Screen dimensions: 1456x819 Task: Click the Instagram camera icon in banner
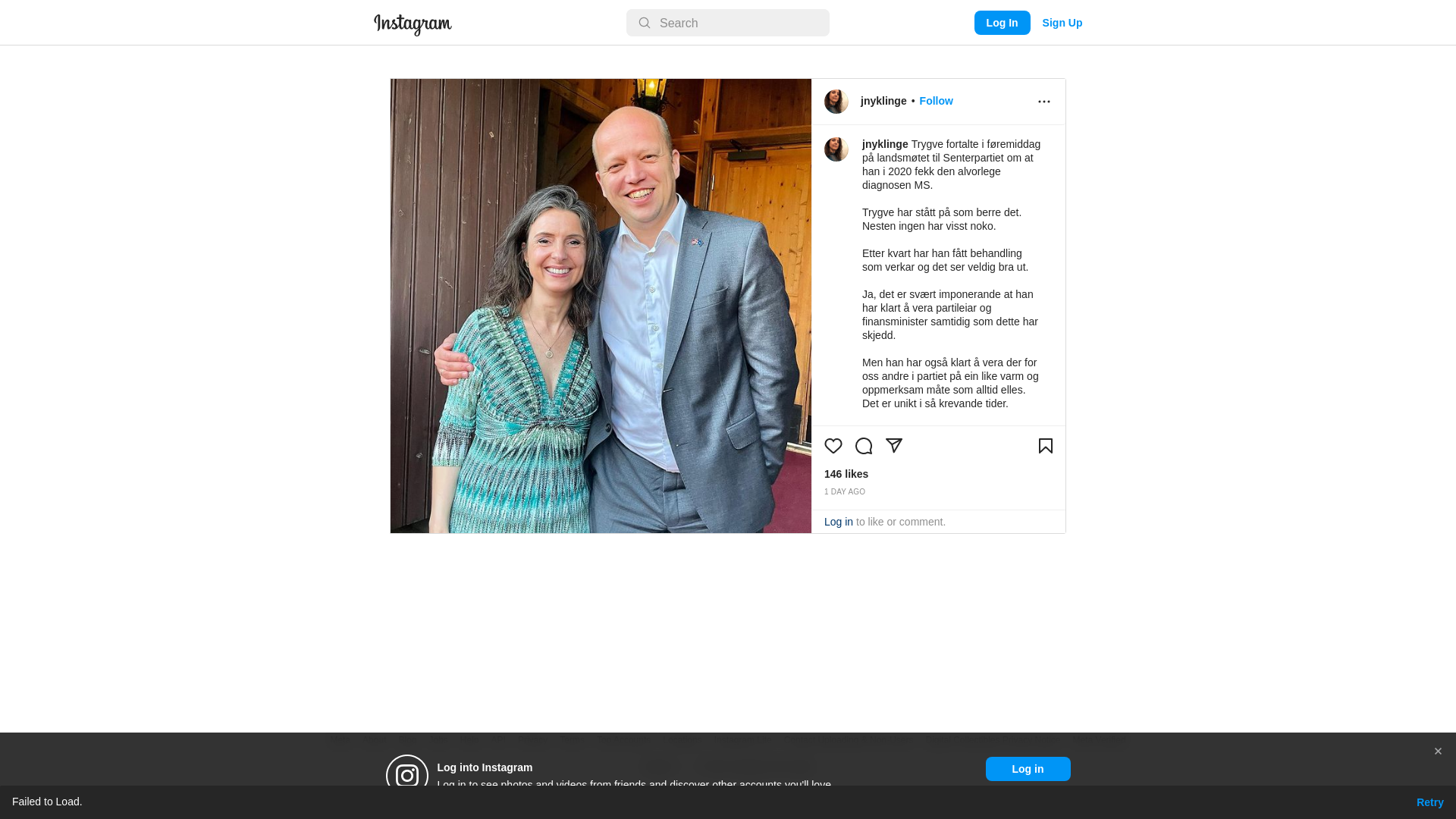tap(407, 775)
